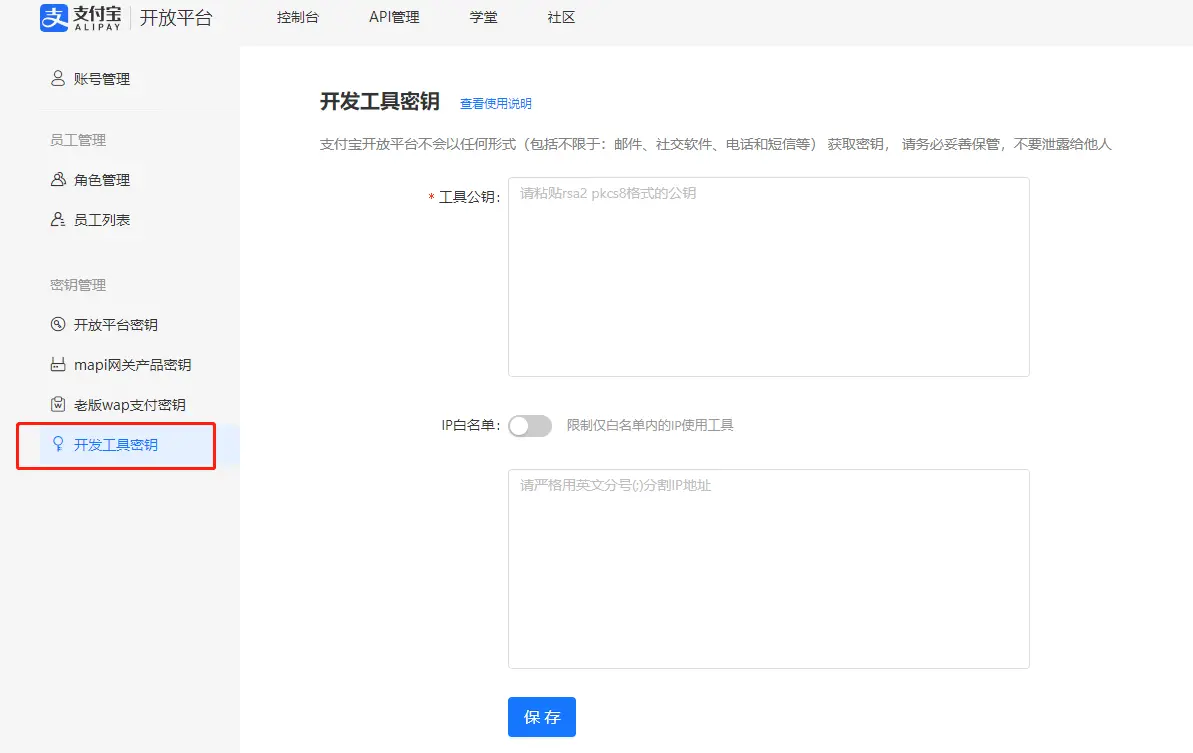Open the 控制台 top menu
This screenshot has width=1193, height=753.
297,17
